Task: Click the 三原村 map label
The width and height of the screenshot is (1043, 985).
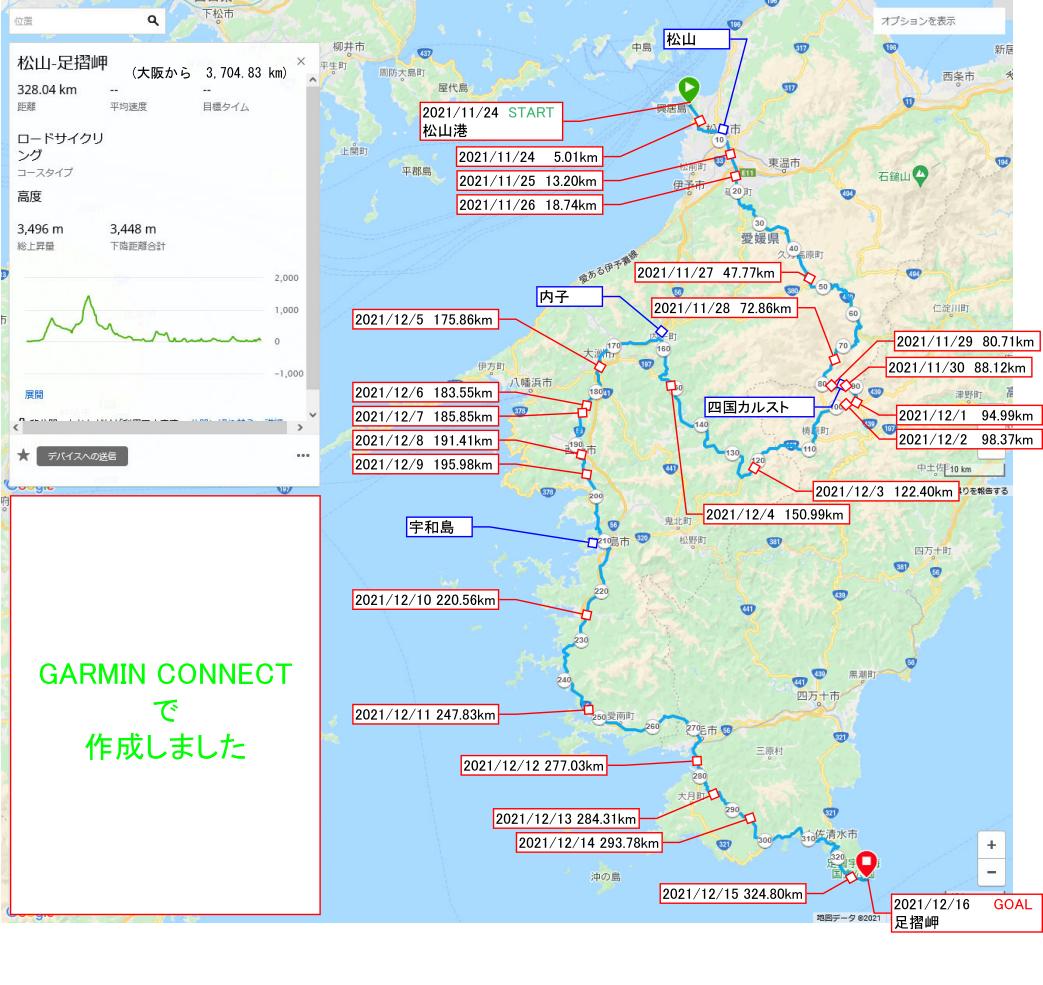Action: tap(770, 751)
